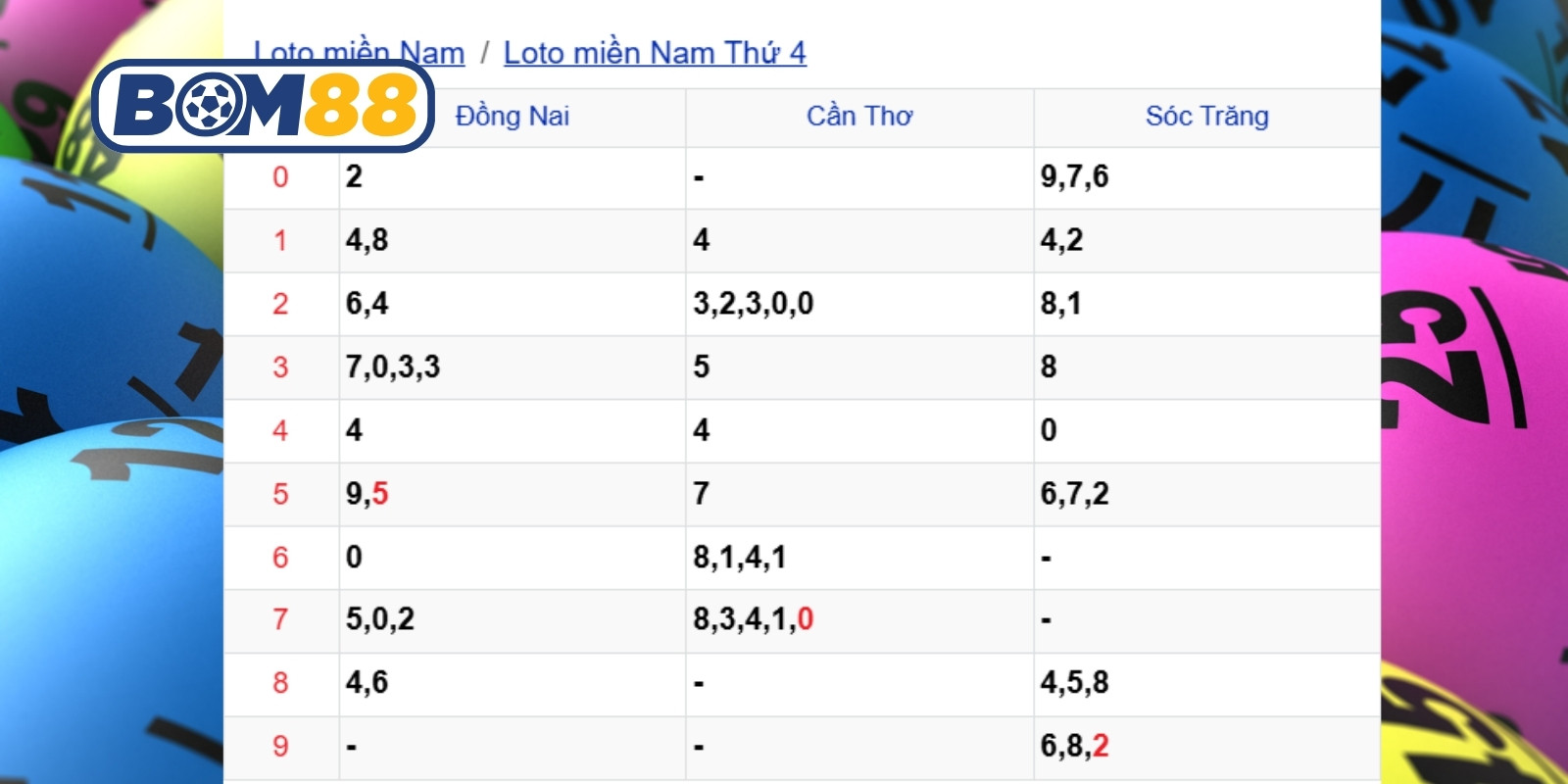The image size is (1568, 784).
Task: Select the Đồng Nai column header
Action: (513, 117)
